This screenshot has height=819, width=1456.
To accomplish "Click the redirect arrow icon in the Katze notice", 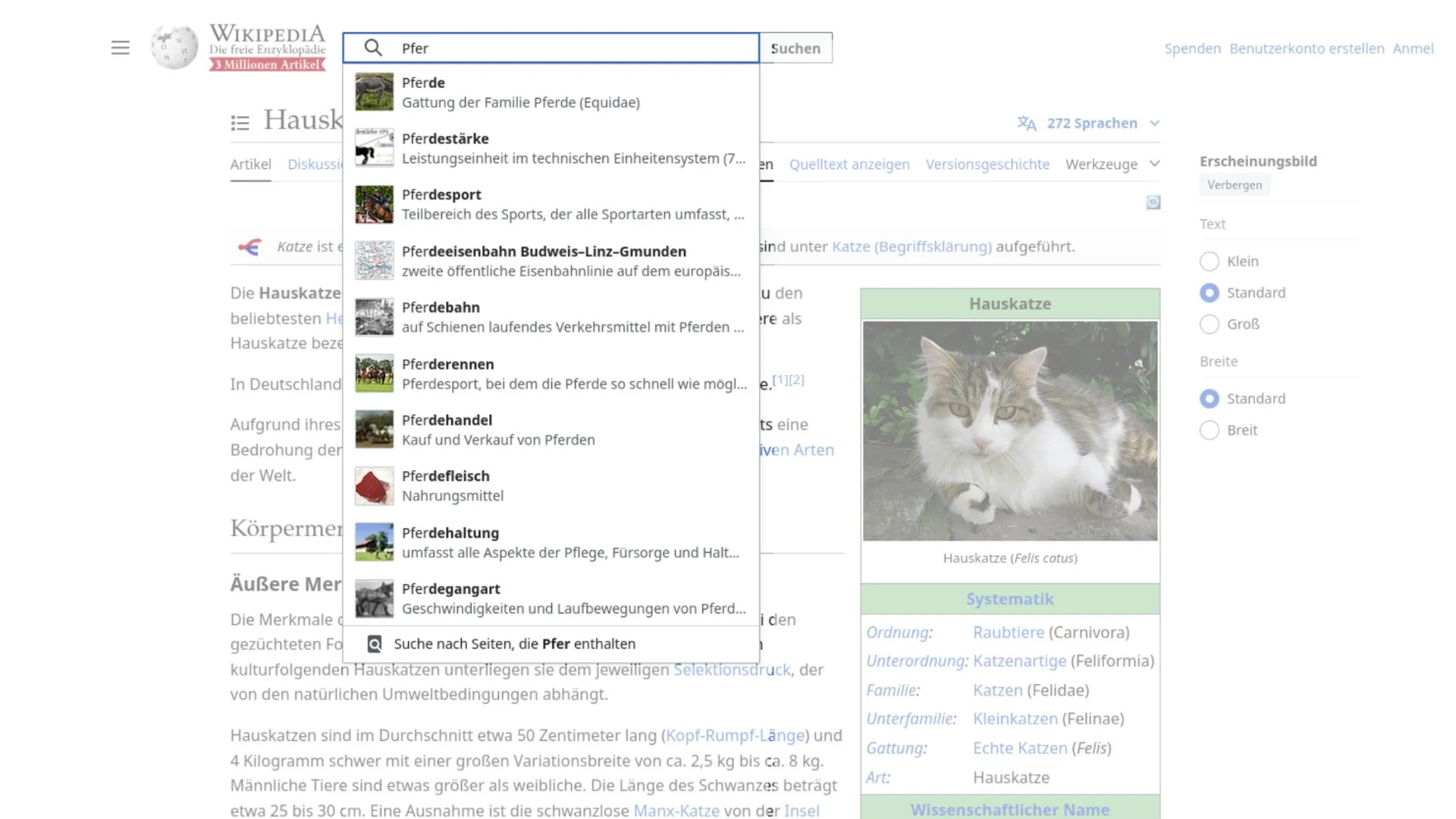I will (x=250, y=246).
